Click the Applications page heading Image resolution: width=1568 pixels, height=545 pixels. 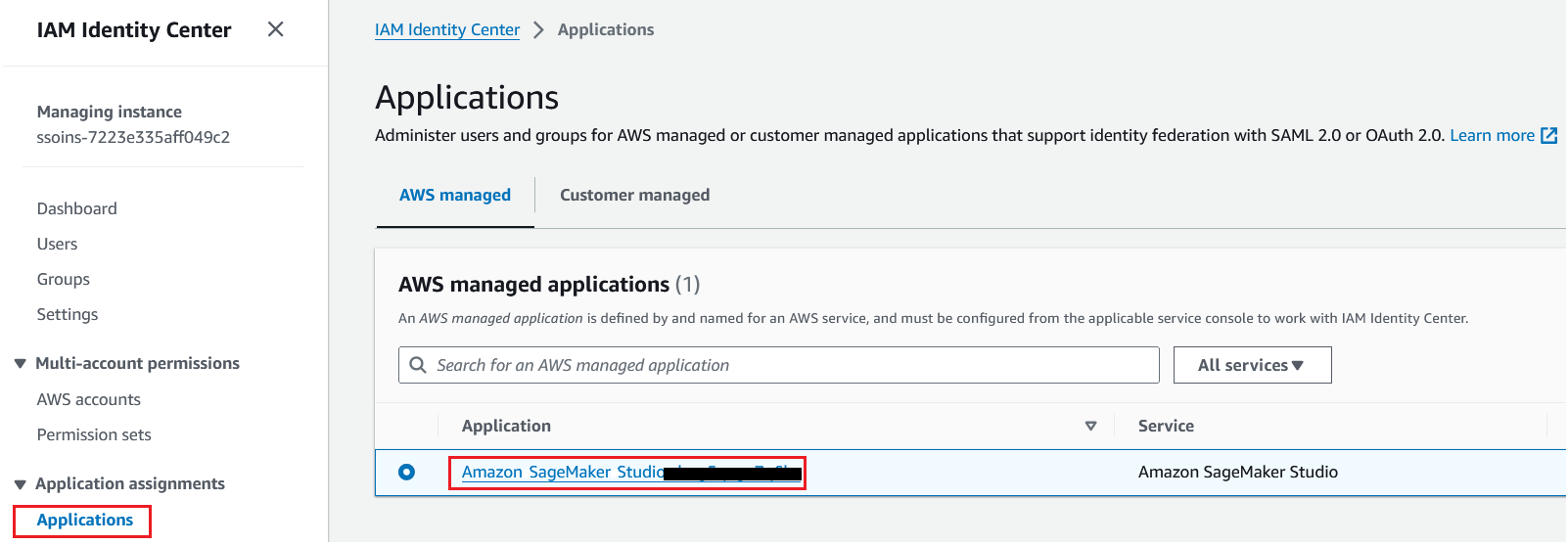point(467,97)
